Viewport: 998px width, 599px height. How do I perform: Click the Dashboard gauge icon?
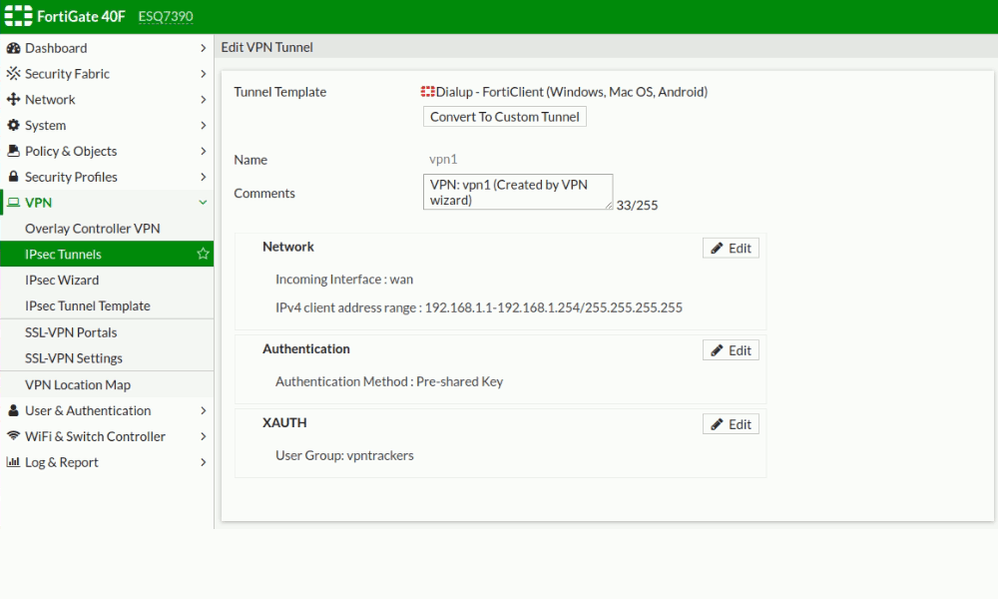pyautogui.click(x=13, y=48)
